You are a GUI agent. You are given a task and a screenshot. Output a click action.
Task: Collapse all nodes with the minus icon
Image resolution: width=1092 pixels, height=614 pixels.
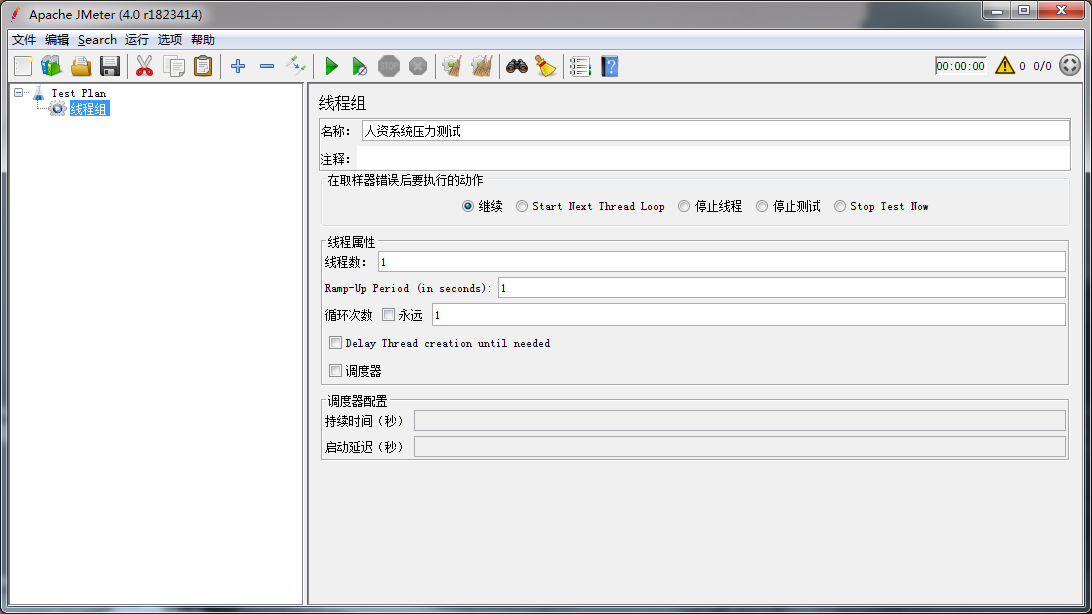tap(267, 66)
